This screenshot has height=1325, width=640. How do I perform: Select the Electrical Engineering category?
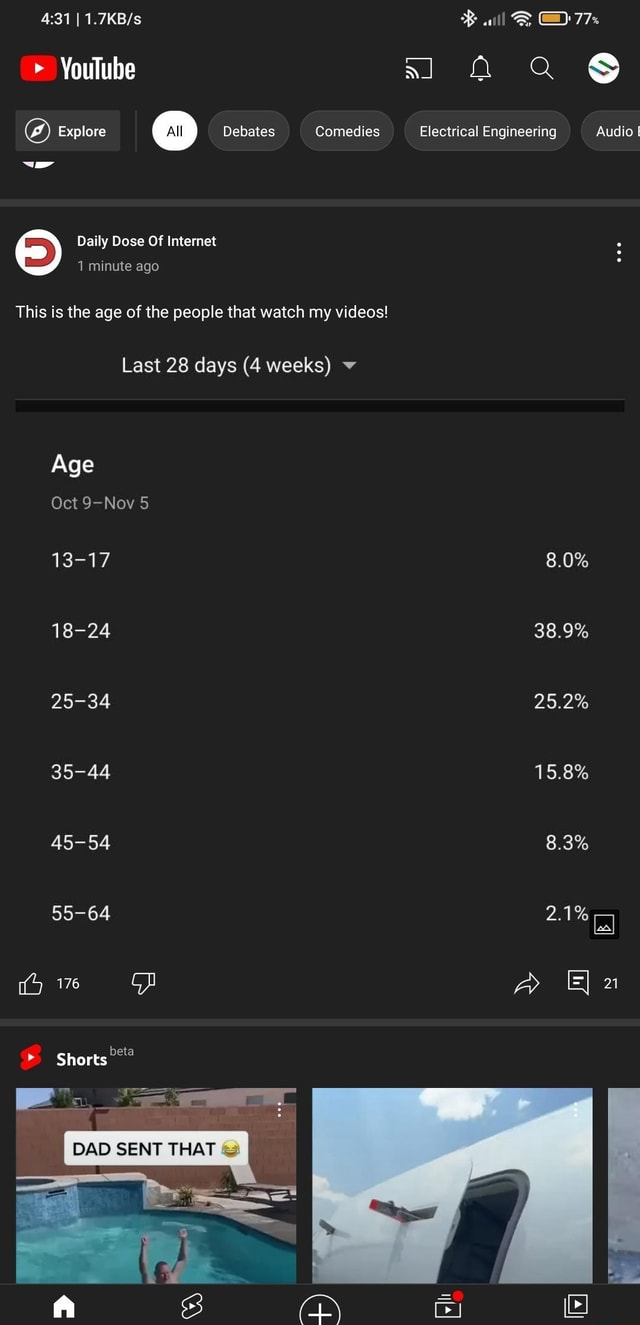coord(487,131)
